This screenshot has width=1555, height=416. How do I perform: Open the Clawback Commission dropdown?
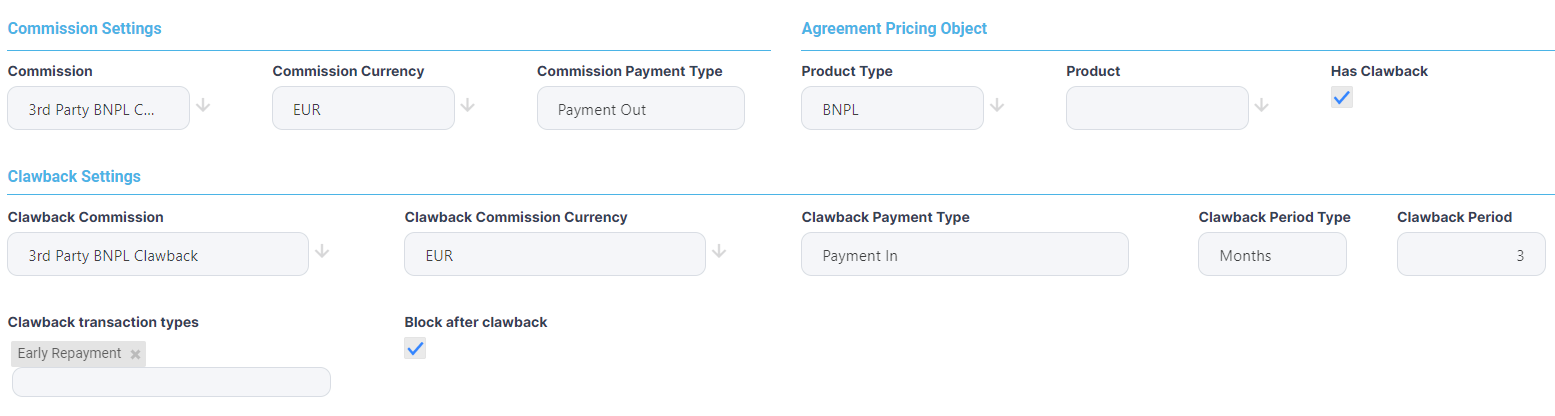(x=158, y=255)
